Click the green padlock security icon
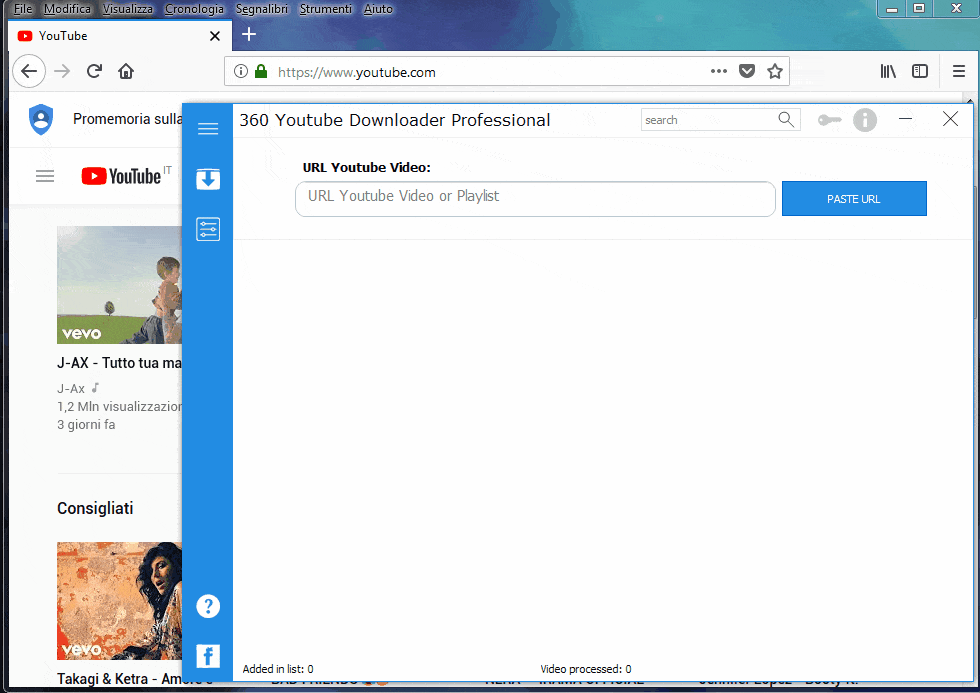This screenshot has width=980, height=693. click(x=261, y=71)
